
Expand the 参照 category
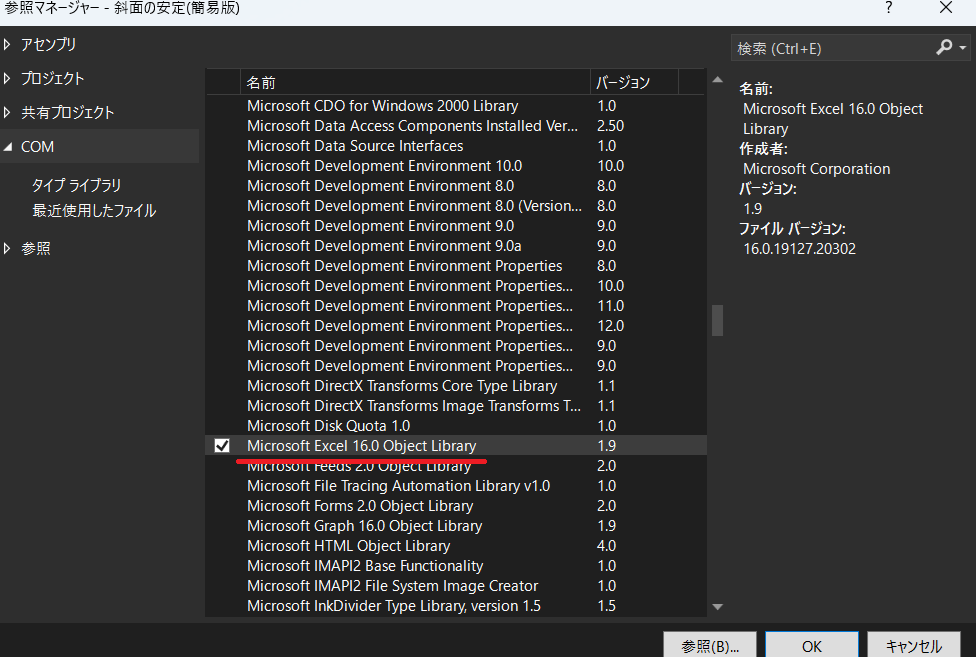[x=9, y=249]
